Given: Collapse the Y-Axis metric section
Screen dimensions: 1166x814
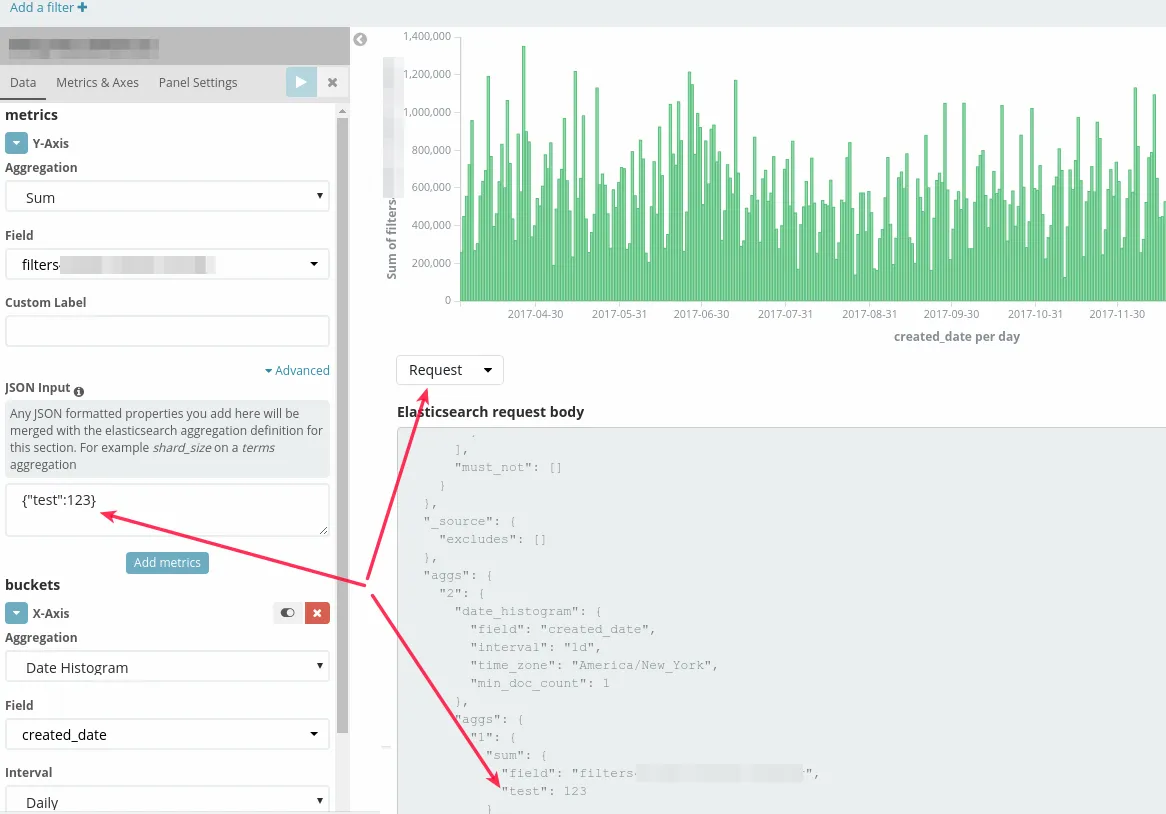Looking at the screenshot, I should coord(16,143).
